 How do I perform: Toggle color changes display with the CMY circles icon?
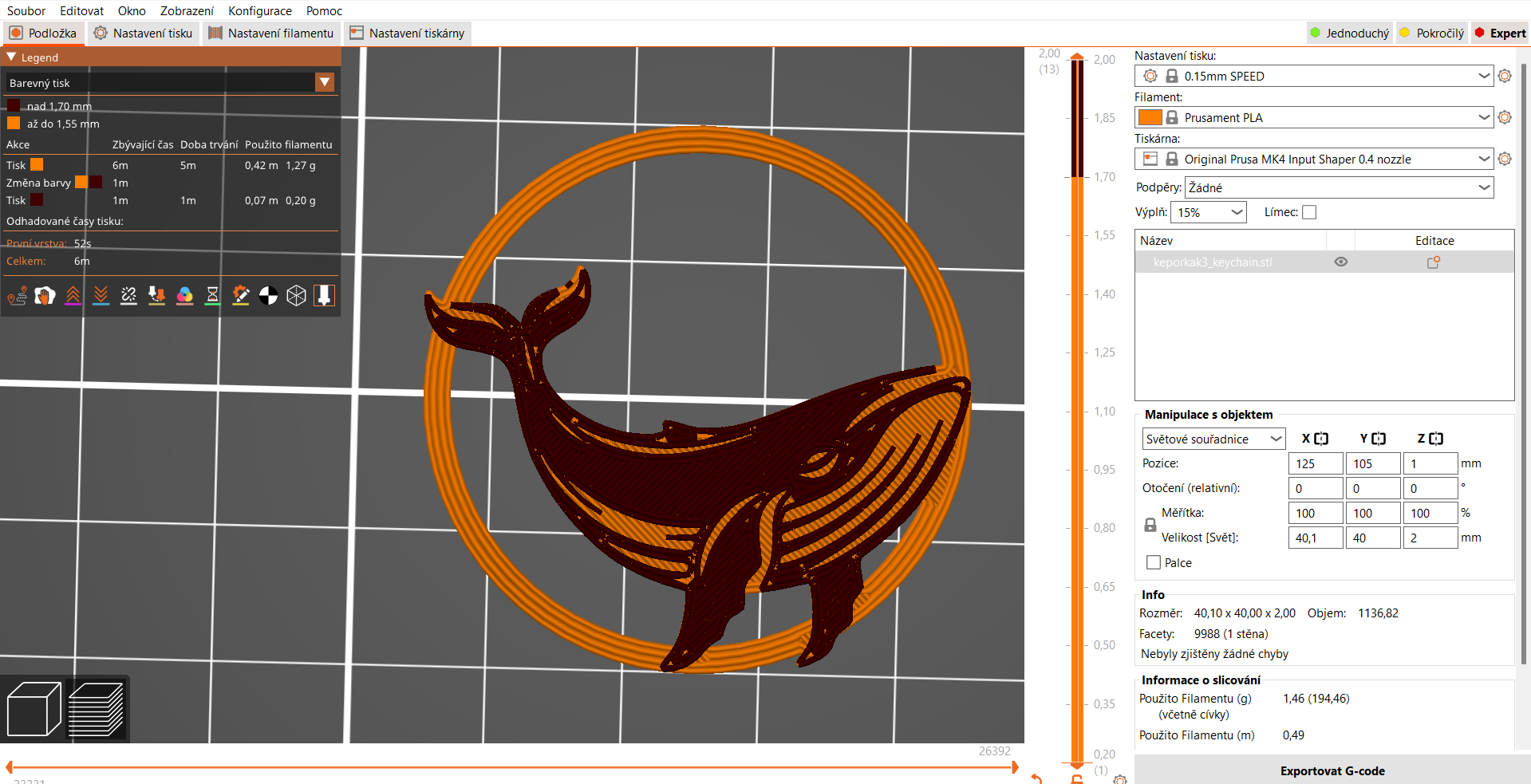click(184, 296)
